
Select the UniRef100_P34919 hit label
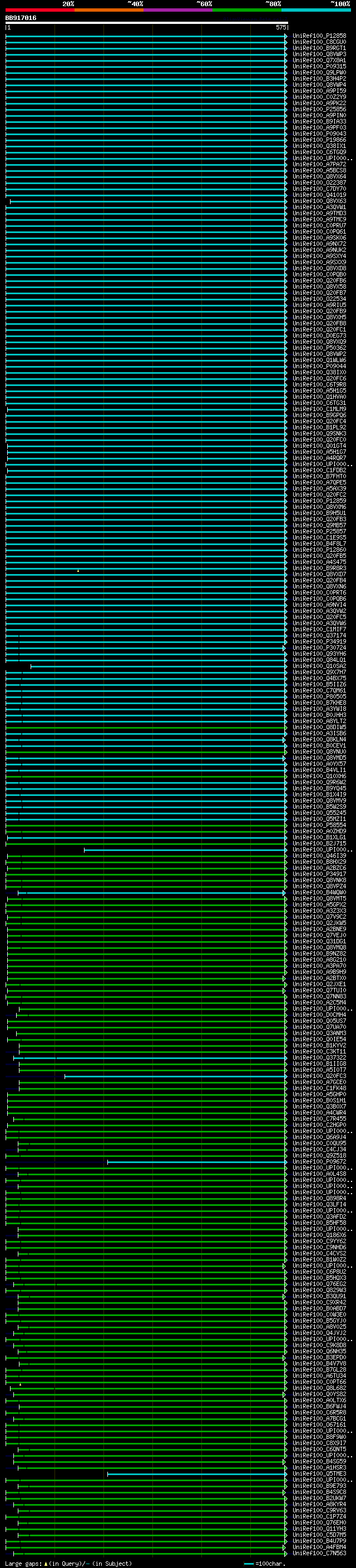pyautogui.click(x=319, y=641)
